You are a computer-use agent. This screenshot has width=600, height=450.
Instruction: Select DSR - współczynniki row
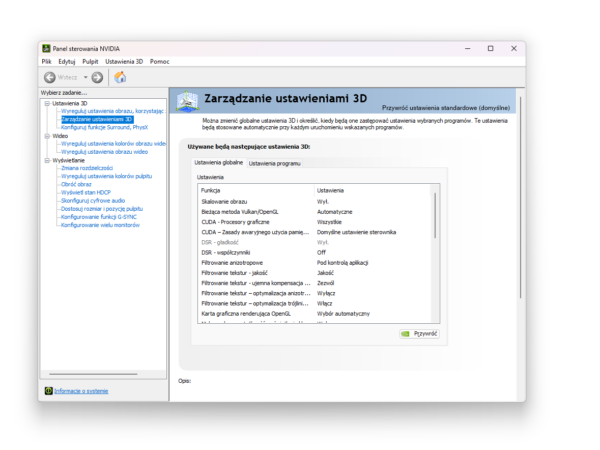pyautogui.click(x=314, y=253)
